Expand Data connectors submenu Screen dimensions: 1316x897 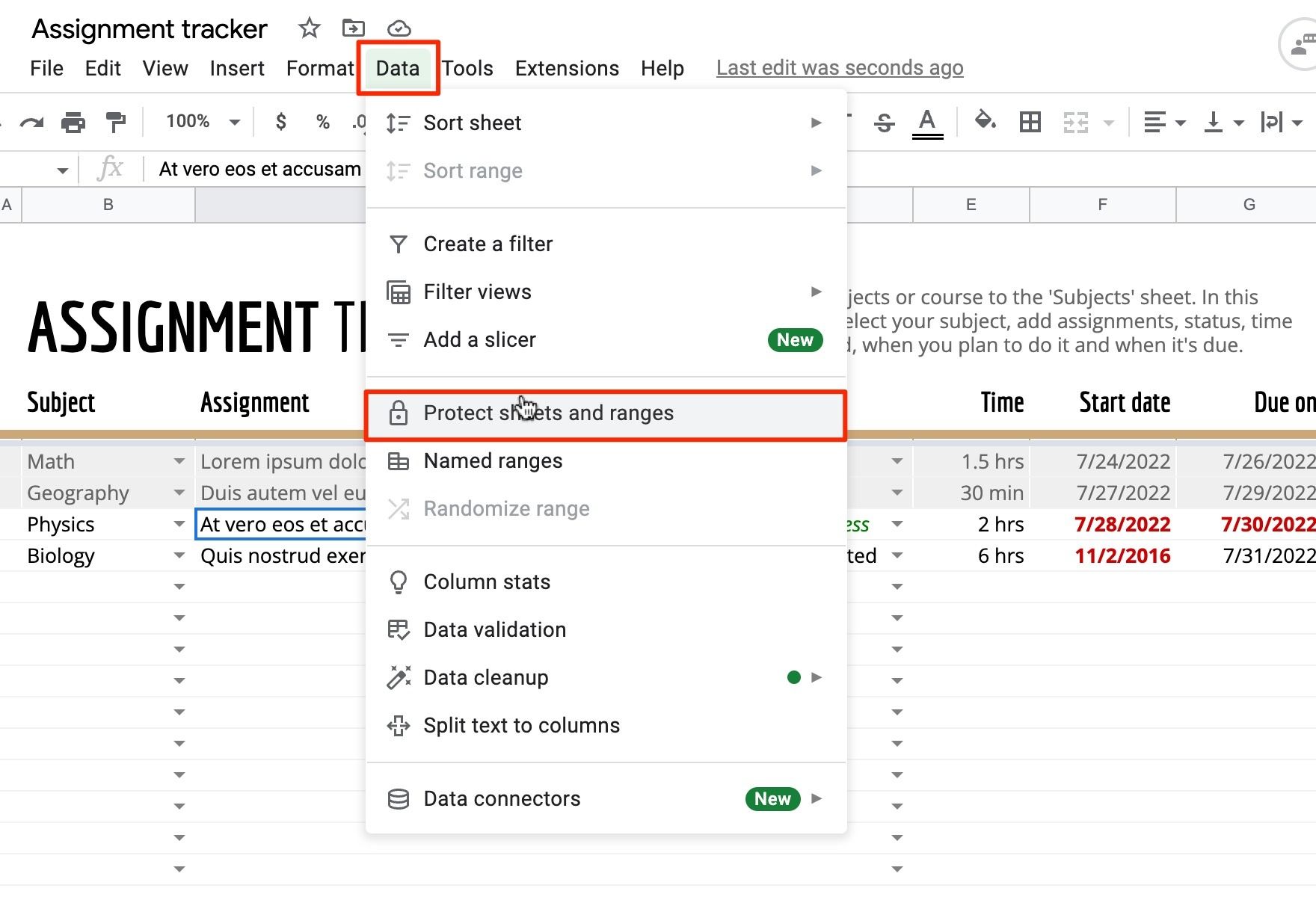coord(606,798)
